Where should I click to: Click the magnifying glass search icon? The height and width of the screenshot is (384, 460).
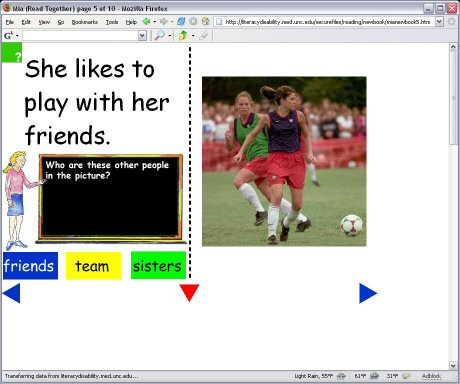coord(160,35)
